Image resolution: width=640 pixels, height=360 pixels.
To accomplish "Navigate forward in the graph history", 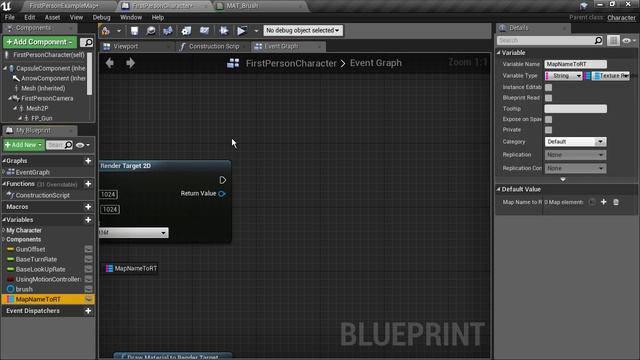I will click(x=130, y=63).
